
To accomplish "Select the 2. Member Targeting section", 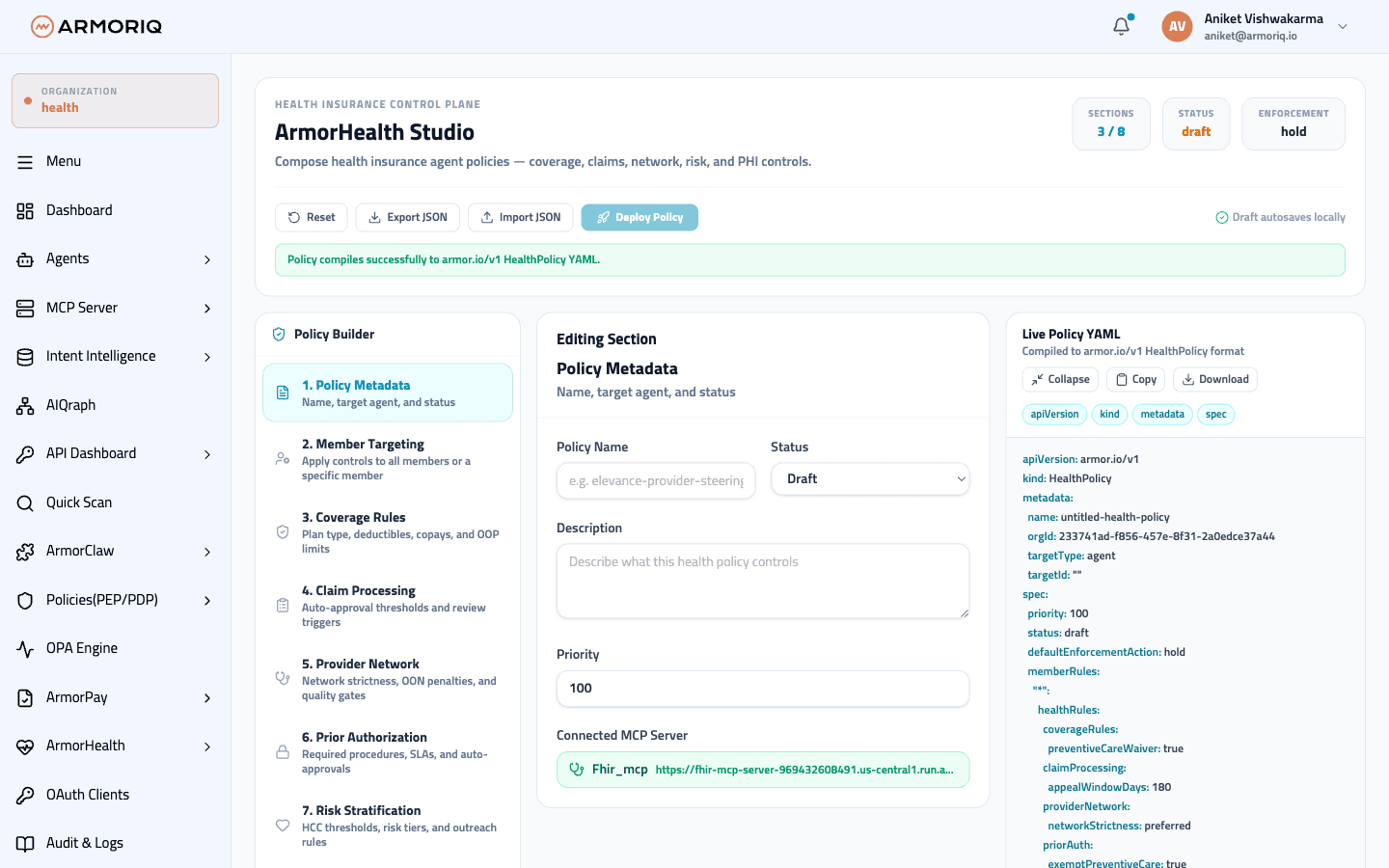I will pos(388,459).
